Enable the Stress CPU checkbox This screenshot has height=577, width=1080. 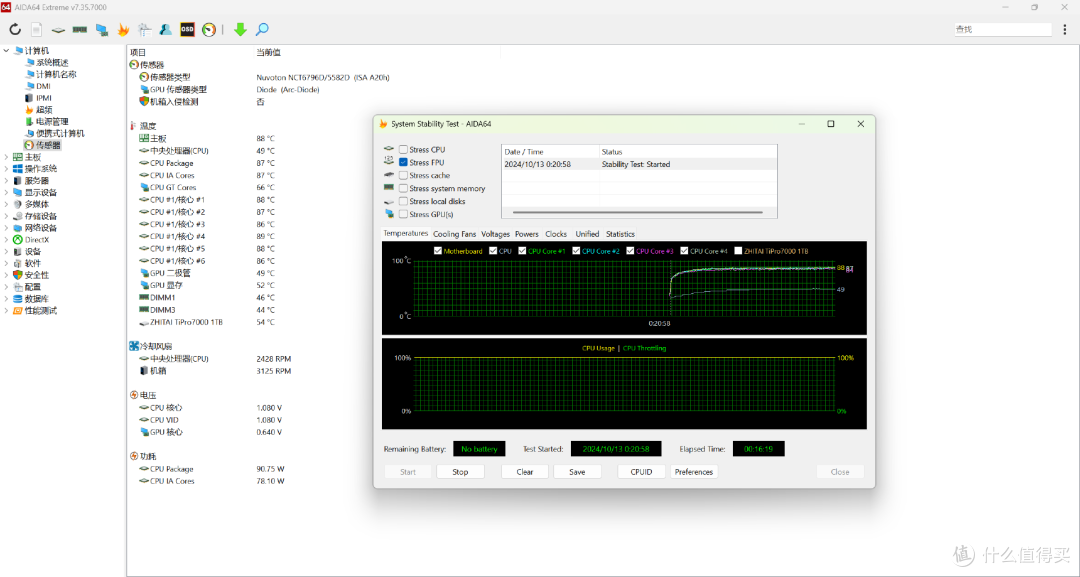pyautogui.click(x=404, y=149)
